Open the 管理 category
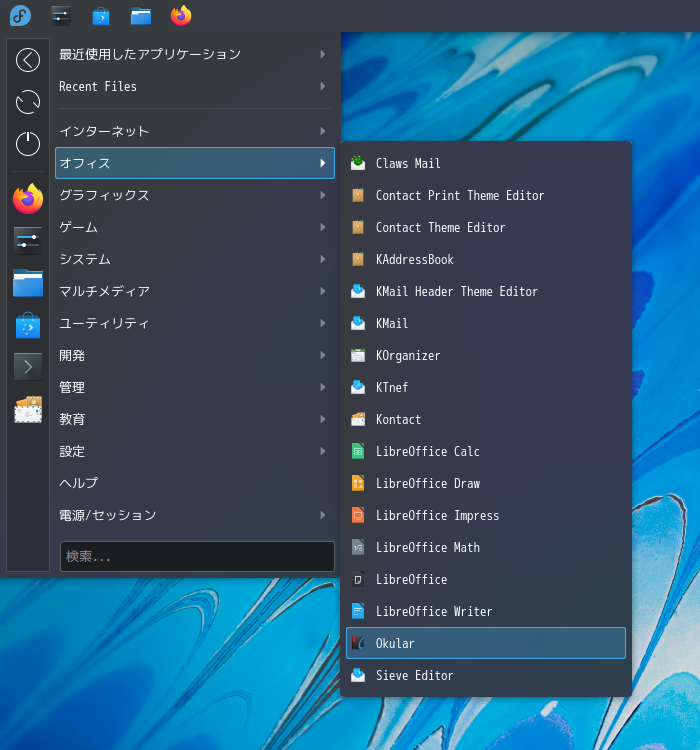 point(195,387)
